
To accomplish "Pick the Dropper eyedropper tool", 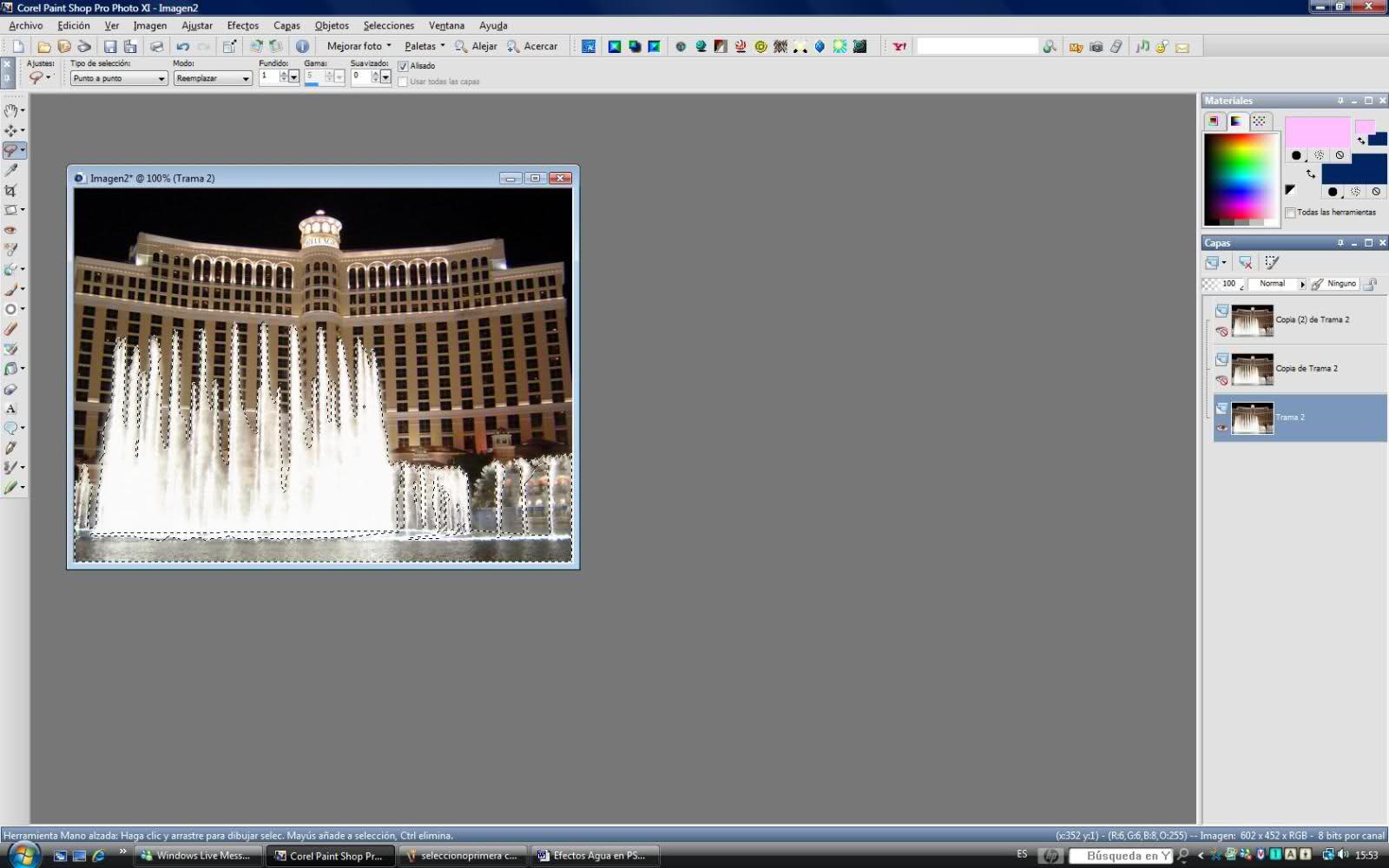I will tap(11, 170).
